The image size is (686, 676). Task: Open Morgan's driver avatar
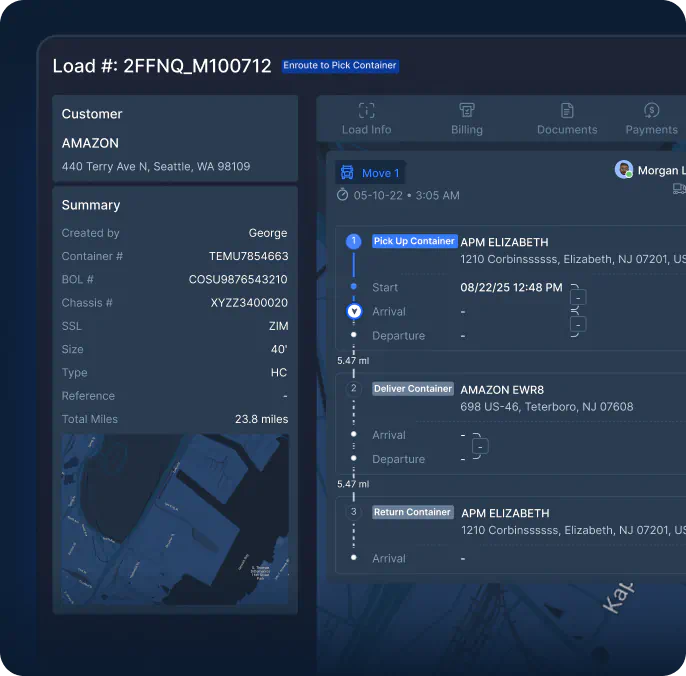coord(623,170)
